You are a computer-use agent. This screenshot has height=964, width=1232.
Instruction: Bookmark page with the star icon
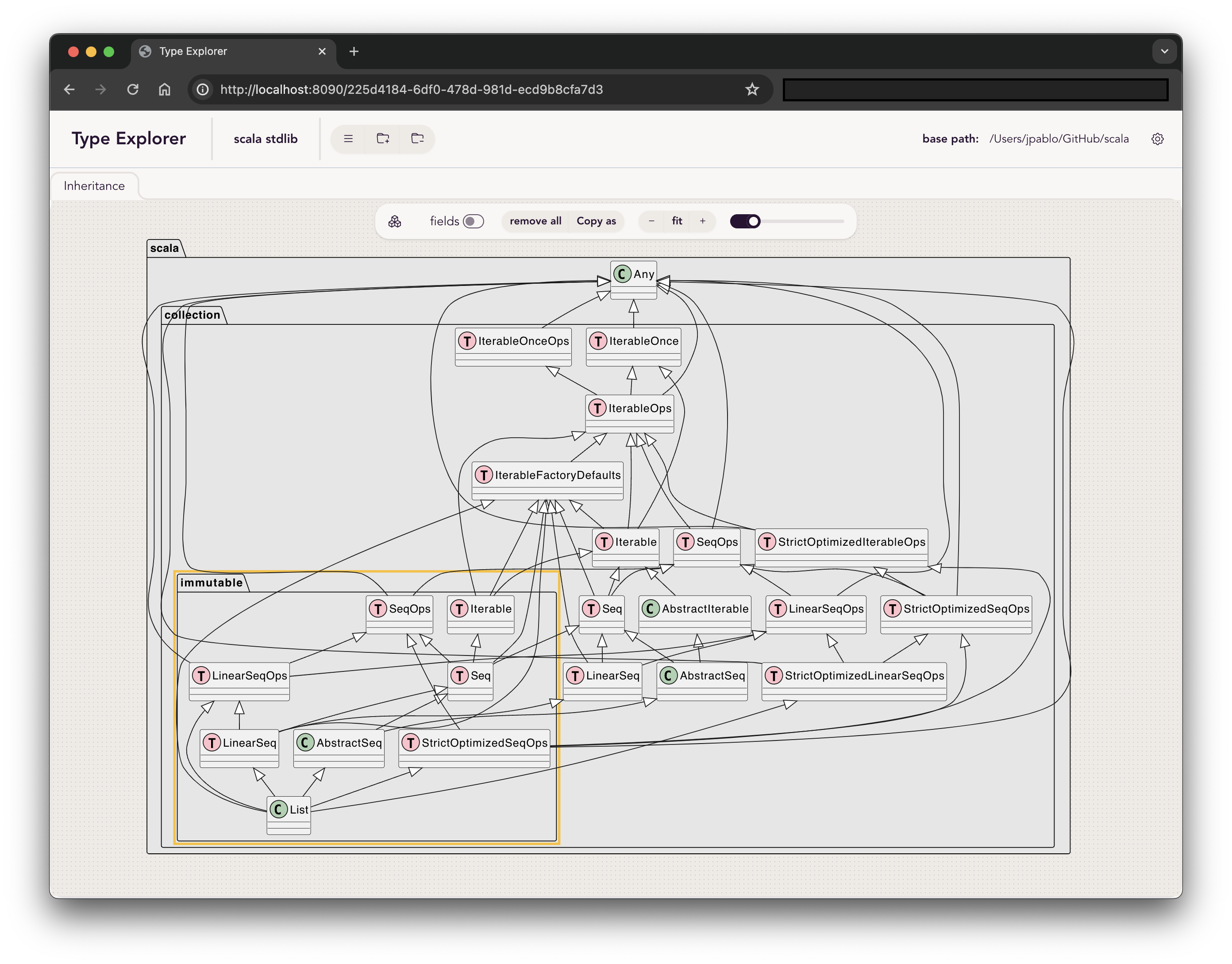(x=752, y=90)
